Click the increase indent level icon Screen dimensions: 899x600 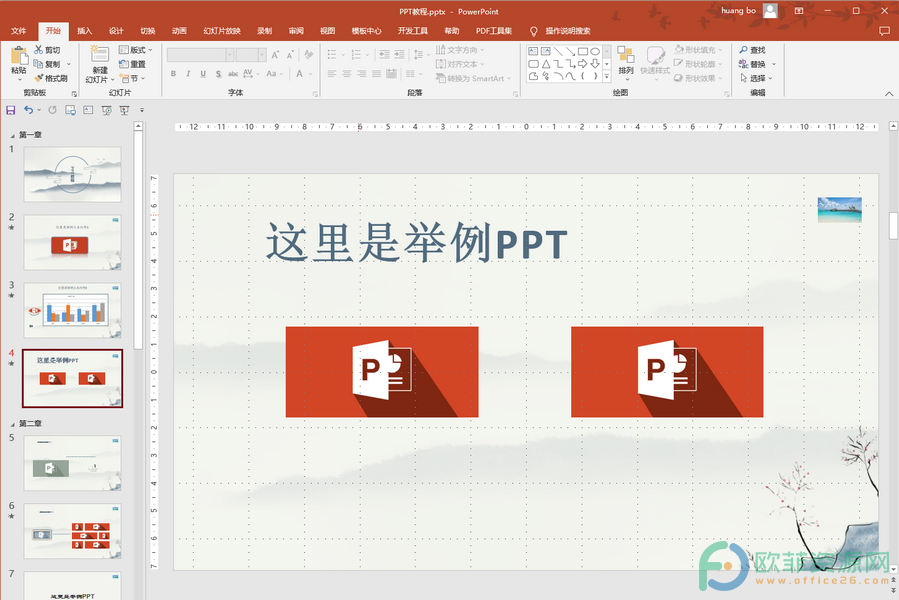point(399,54)
